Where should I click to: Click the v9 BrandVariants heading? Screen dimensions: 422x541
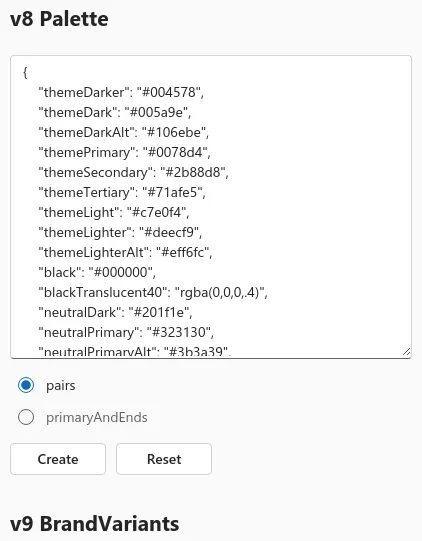pos(95,524)
